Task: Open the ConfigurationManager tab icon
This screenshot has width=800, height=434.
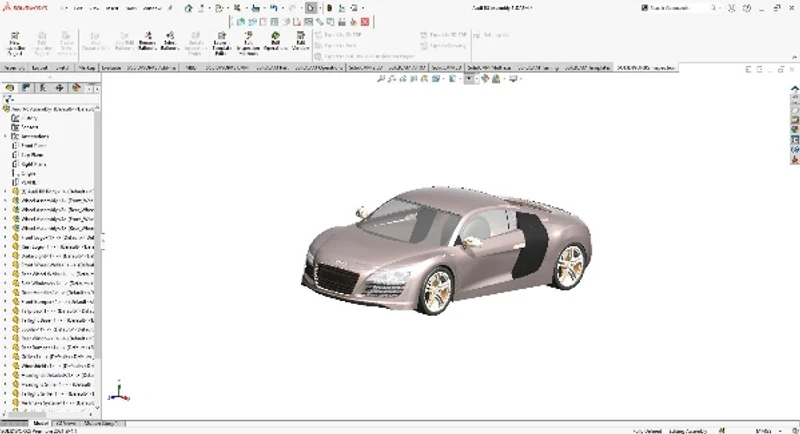Action: click(x=43, y=88)
